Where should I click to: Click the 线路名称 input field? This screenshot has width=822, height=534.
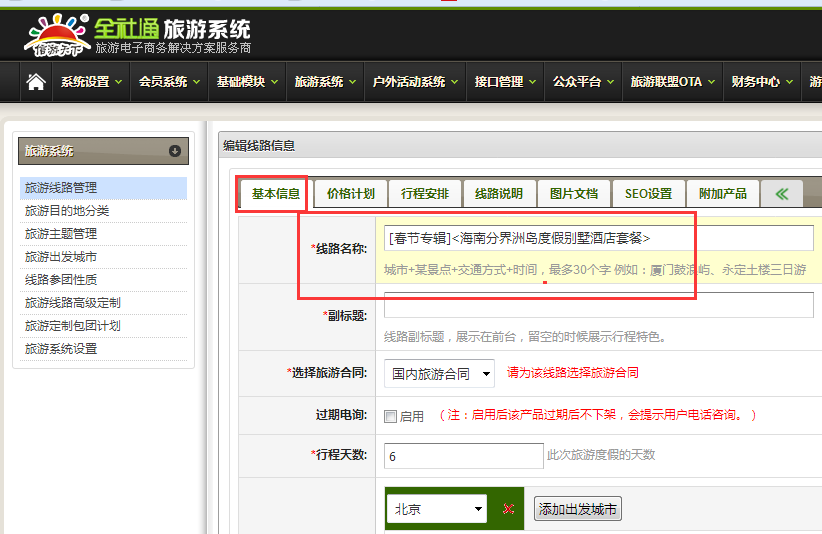point(598,238)
